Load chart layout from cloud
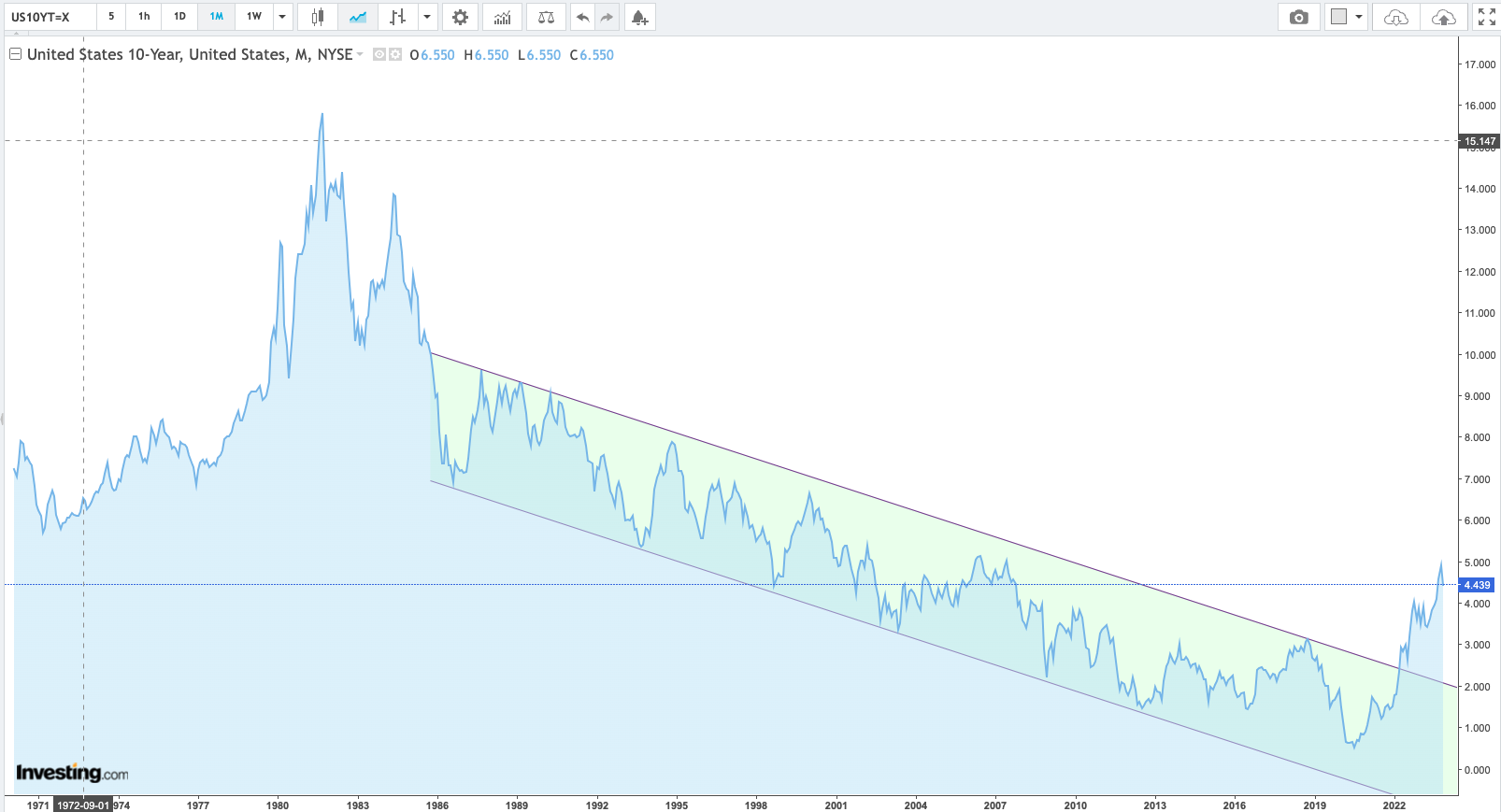 point(1396,17)
